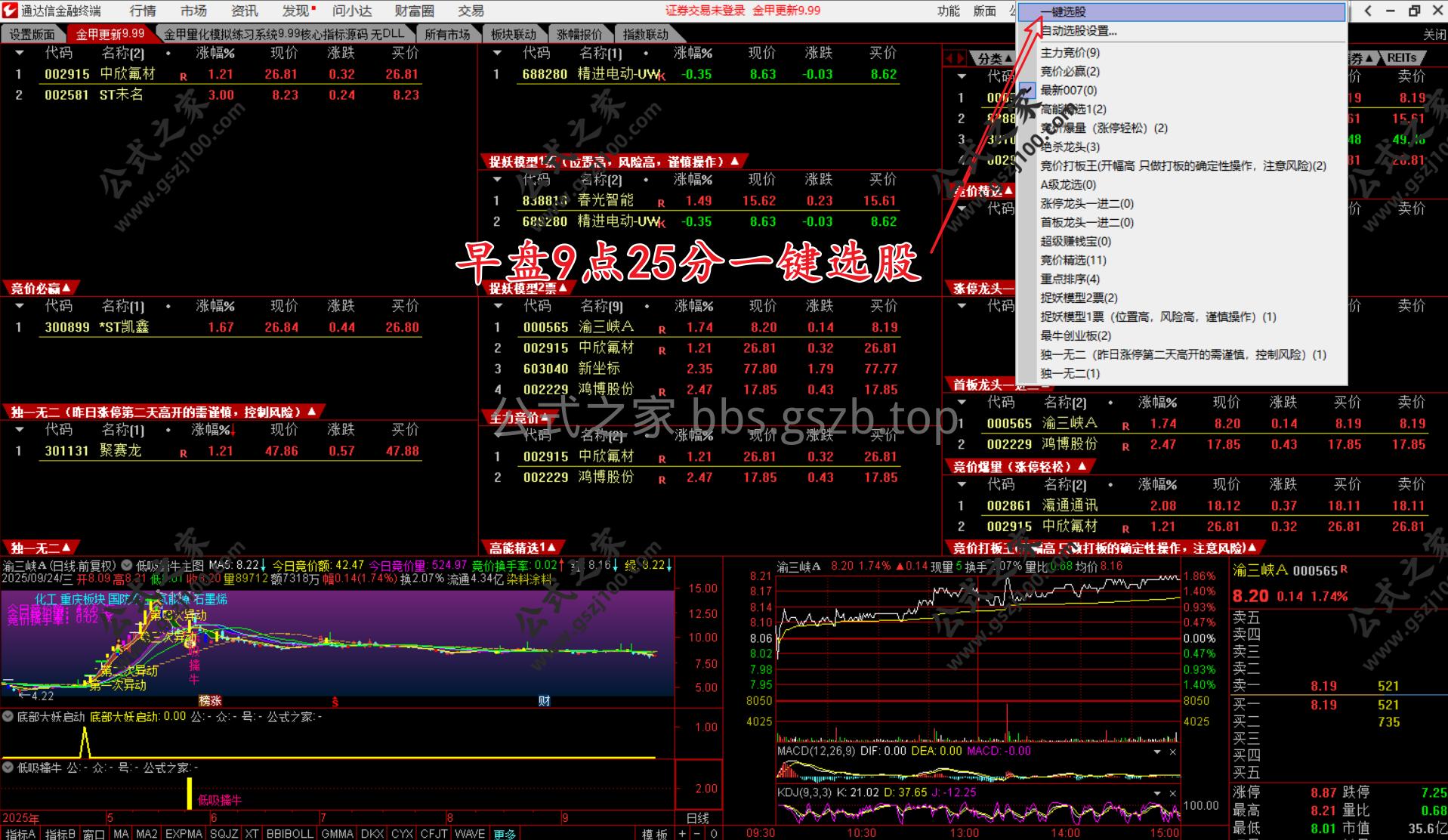
Task: Click the plus zoom button beside 模板
Action: 682,833
